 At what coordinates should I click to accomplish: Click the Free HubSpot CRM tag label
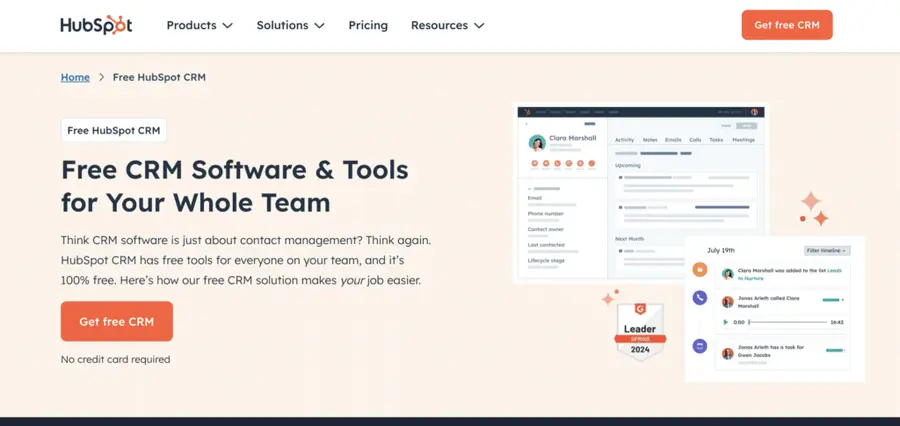click(114, 130)
